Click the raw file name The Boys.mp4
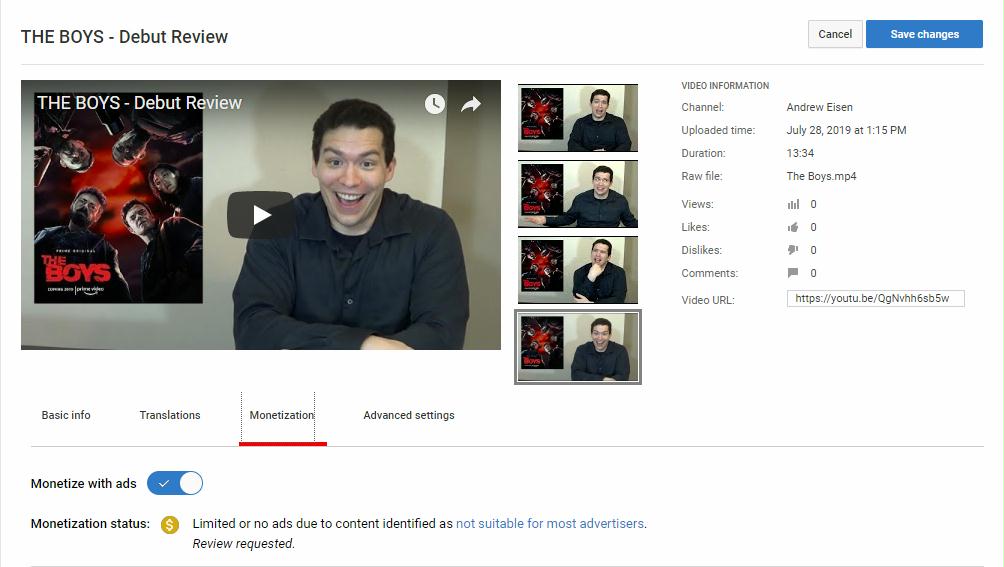This screenshot has width=1004, height=567. [x=821, y=176]
